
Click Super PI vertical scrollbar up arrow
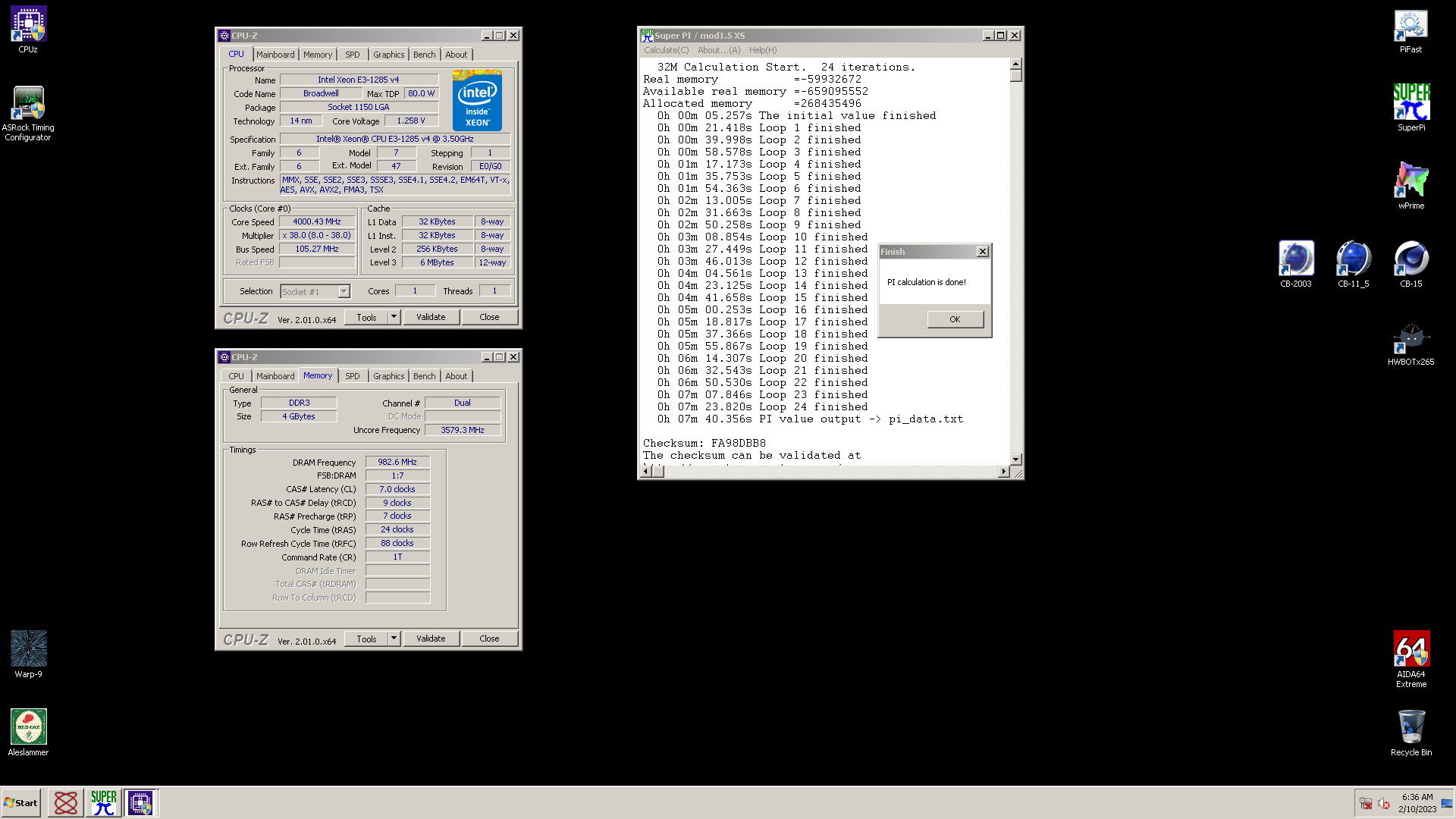[x=1016, y=64]
